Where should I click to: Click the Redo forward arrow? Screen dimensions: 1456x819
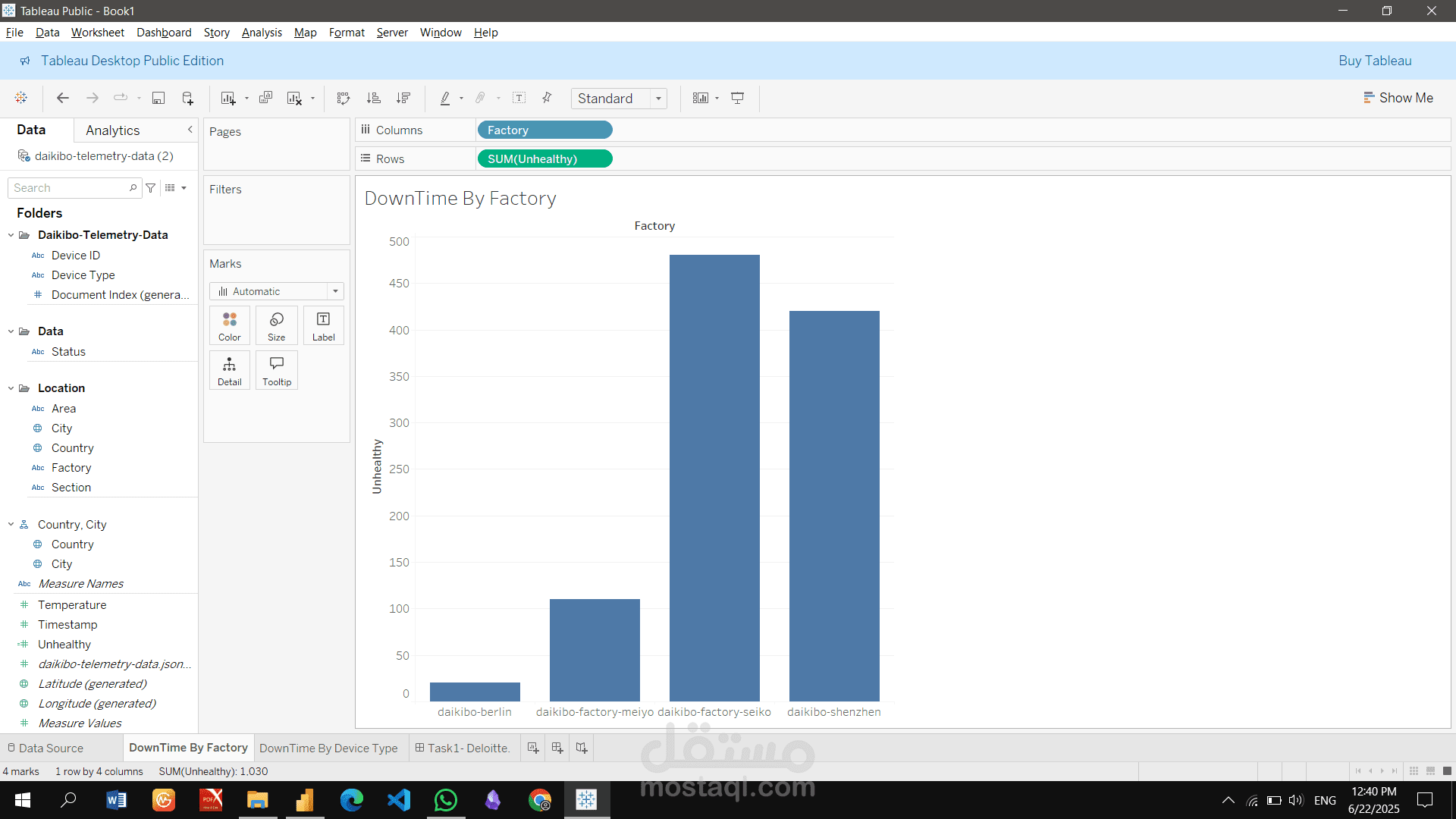point(93,98)
